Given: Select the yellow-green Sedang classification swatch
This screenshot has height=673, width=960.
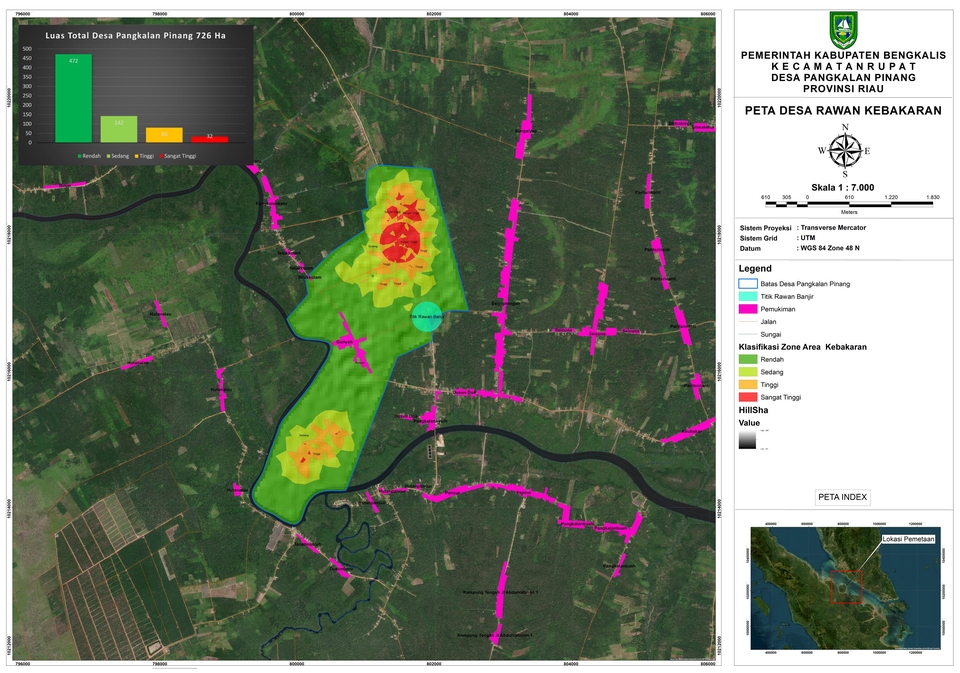Looking at the screenshot, I should point(748,372).
